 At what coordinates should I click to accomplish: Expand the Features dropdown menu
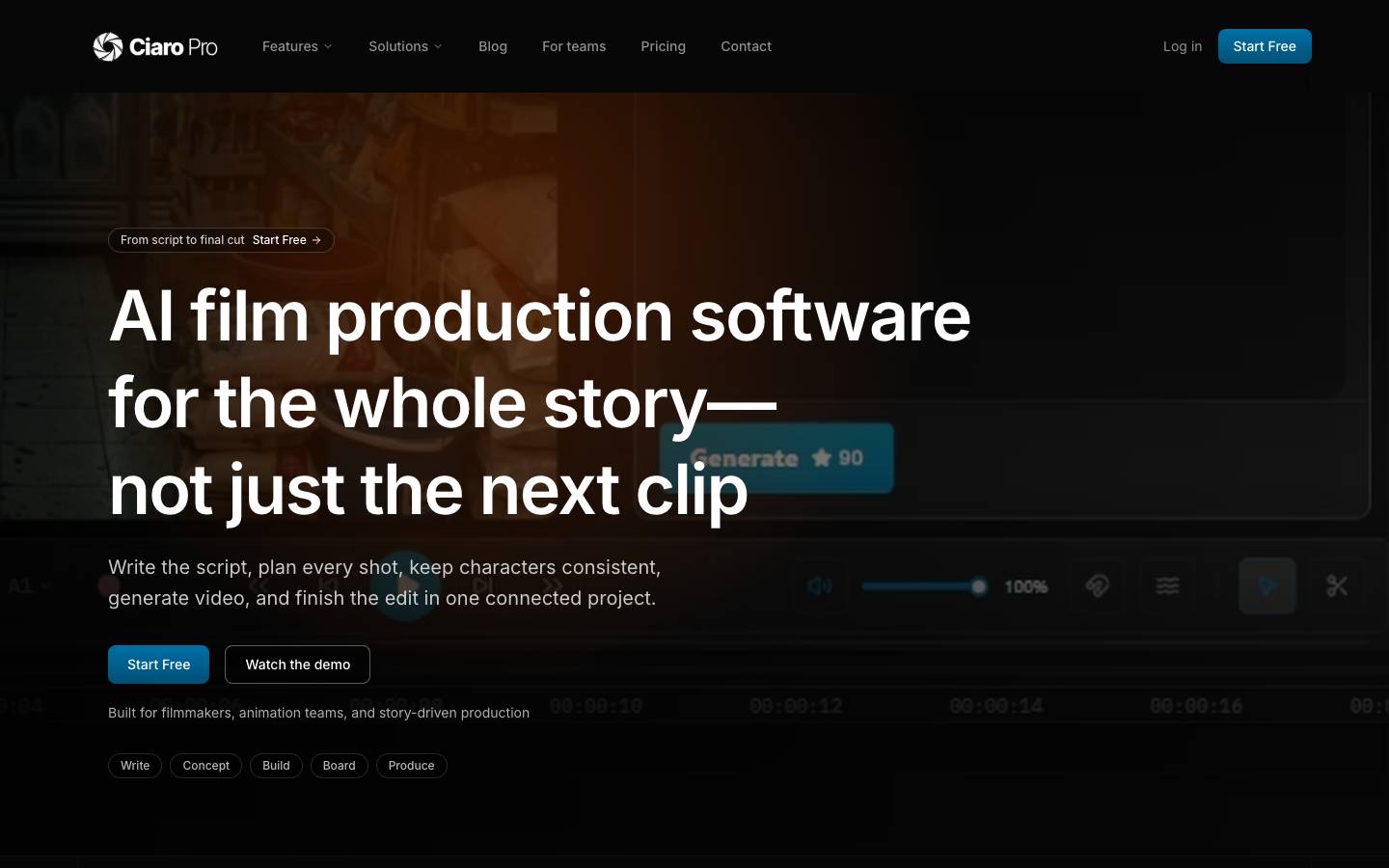click(297, 46)
